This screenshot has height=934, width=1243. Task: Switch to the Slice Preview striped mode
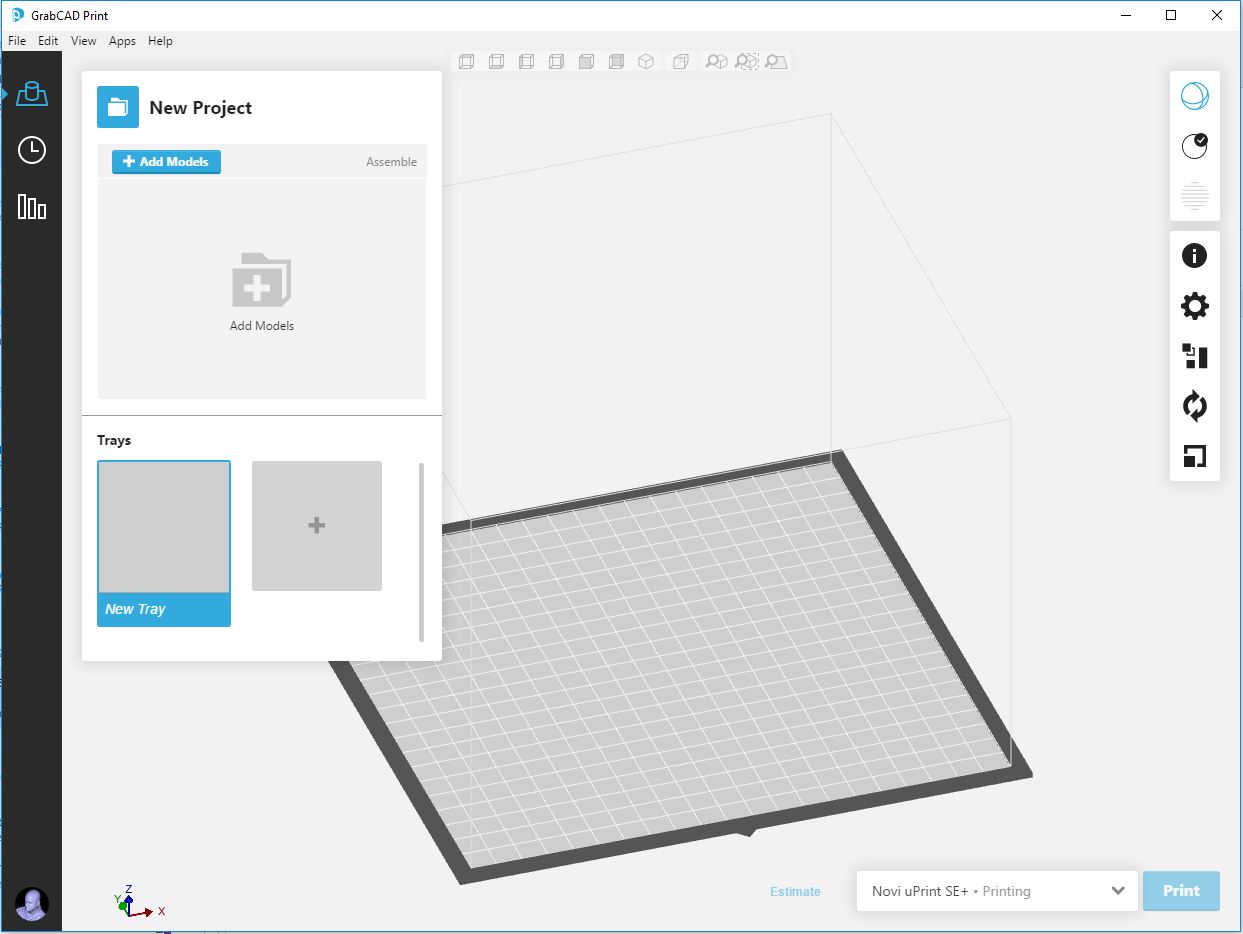click(1195, 196)
